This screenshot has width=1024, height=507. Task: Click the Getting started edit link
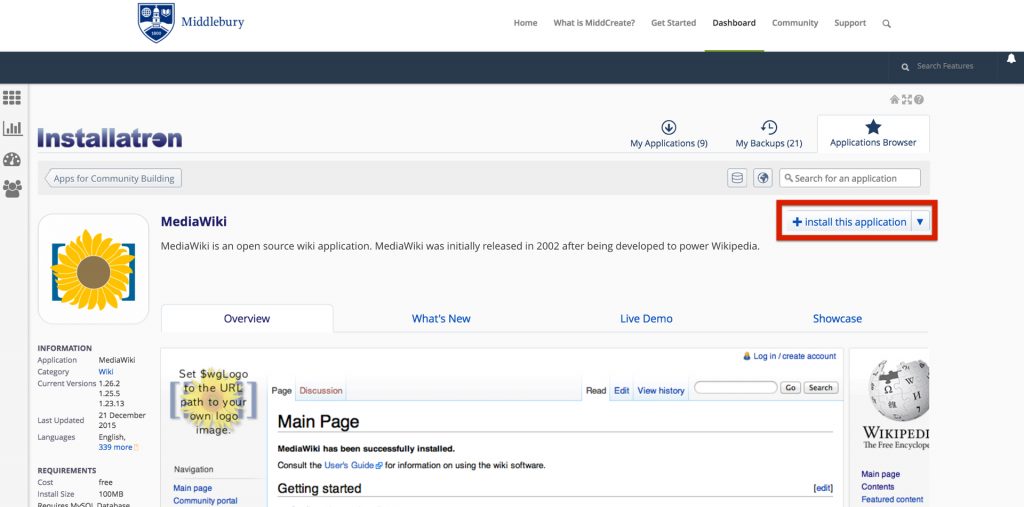pyautogui.click(x=824, y=488)
